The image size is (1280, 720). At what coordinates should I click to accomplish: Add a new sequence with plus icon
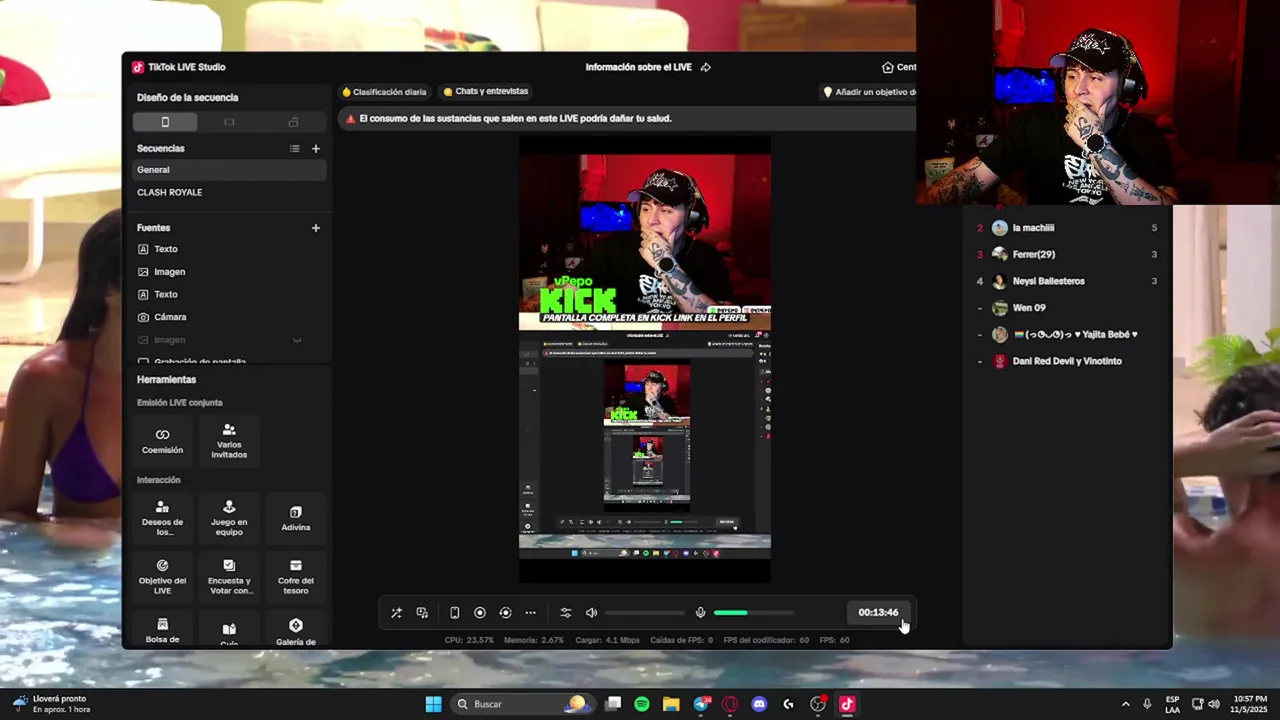pos(316,148)
